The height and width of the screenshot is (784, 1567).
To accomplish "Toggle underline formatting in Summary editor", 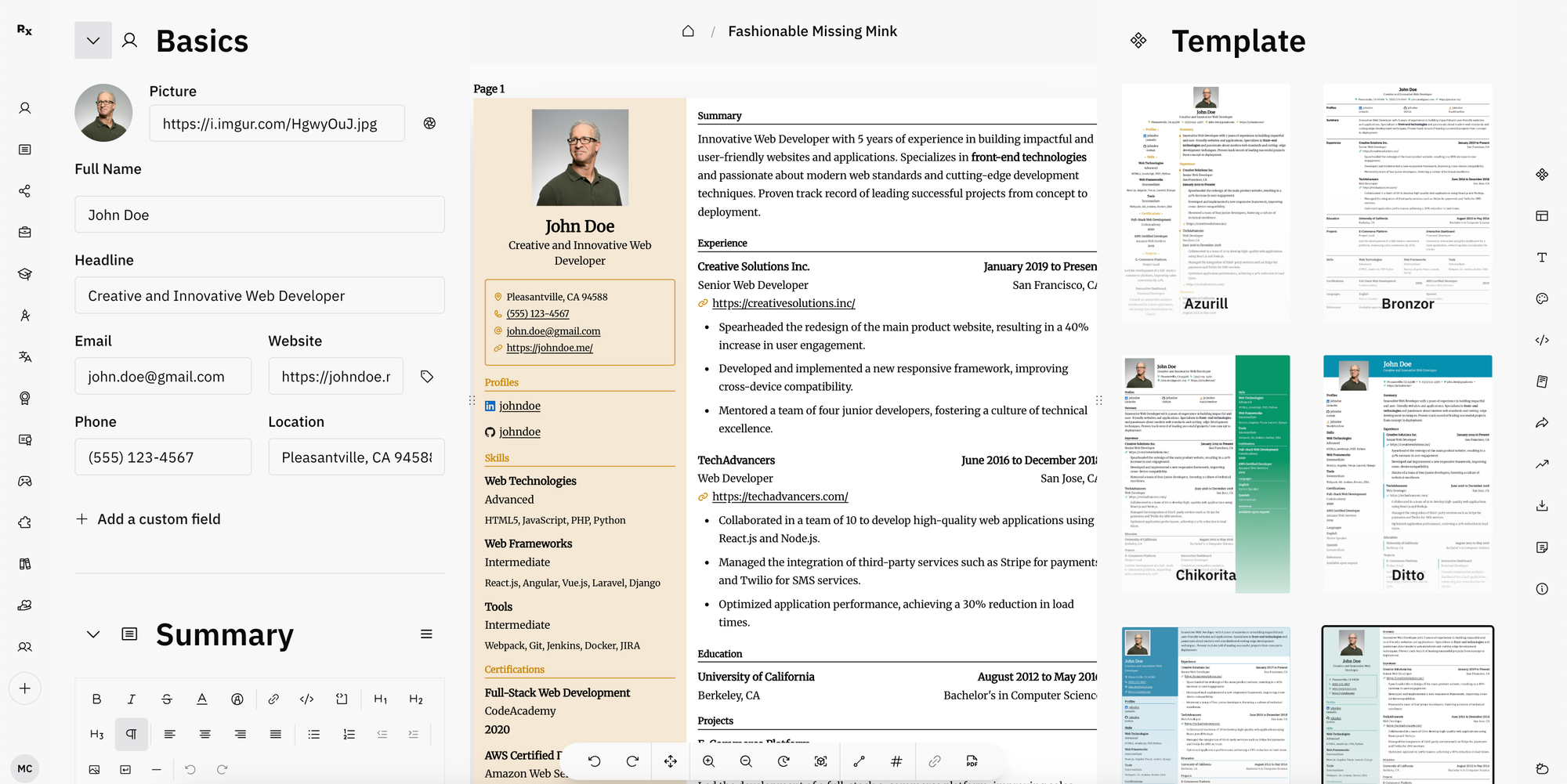I will point(202,699).
